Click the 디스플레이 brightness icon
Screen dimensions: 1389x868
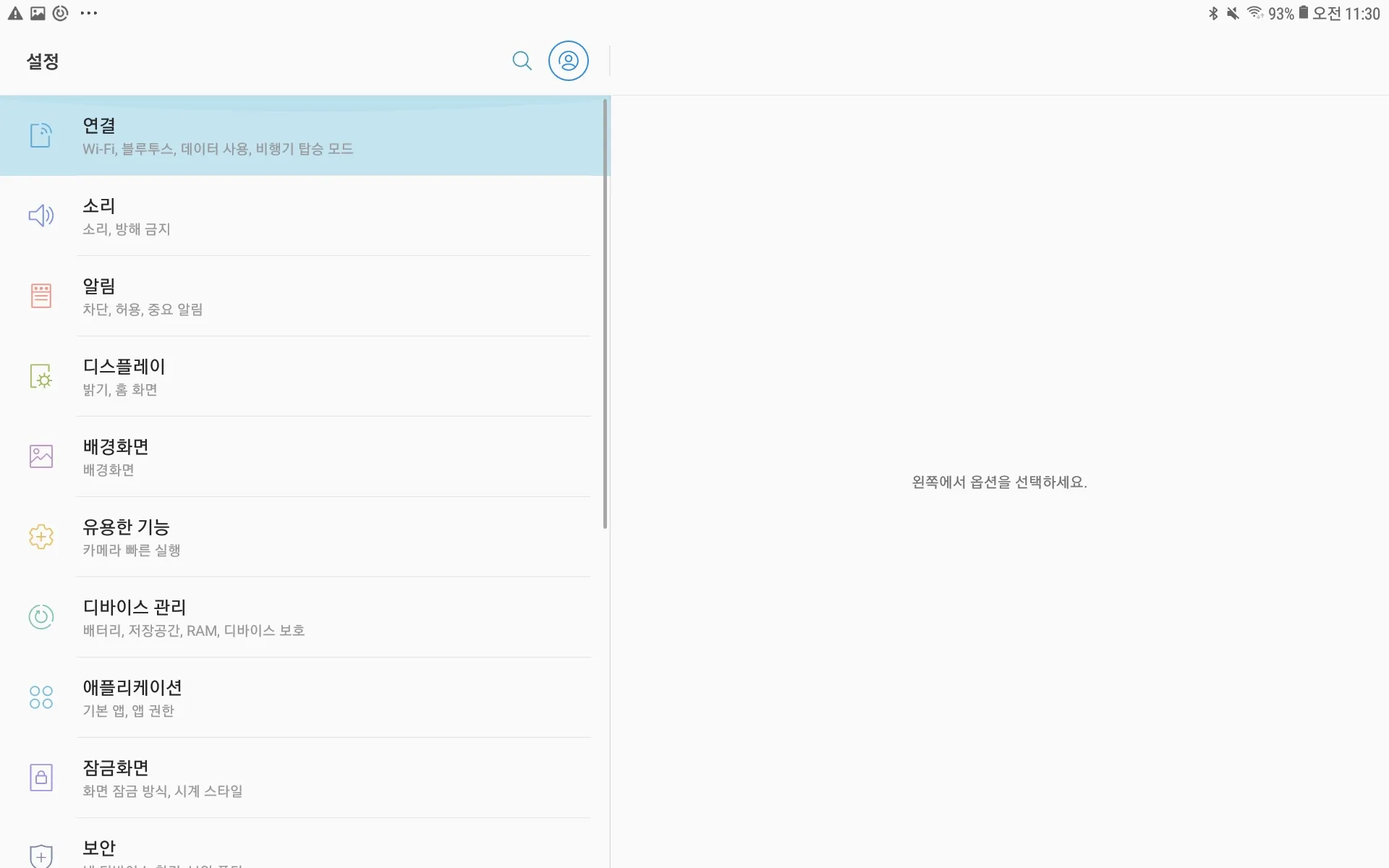click(x=41, y=376)
